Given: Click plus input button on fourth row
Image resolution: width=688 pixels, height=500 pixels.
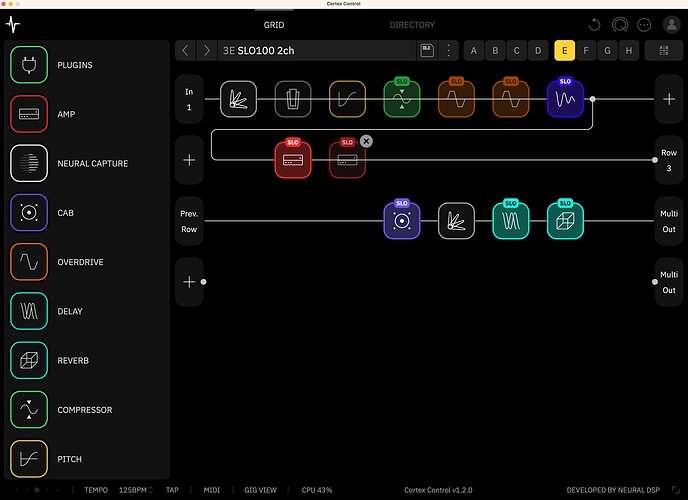Looking at the screenshot, I should point(189,282).
